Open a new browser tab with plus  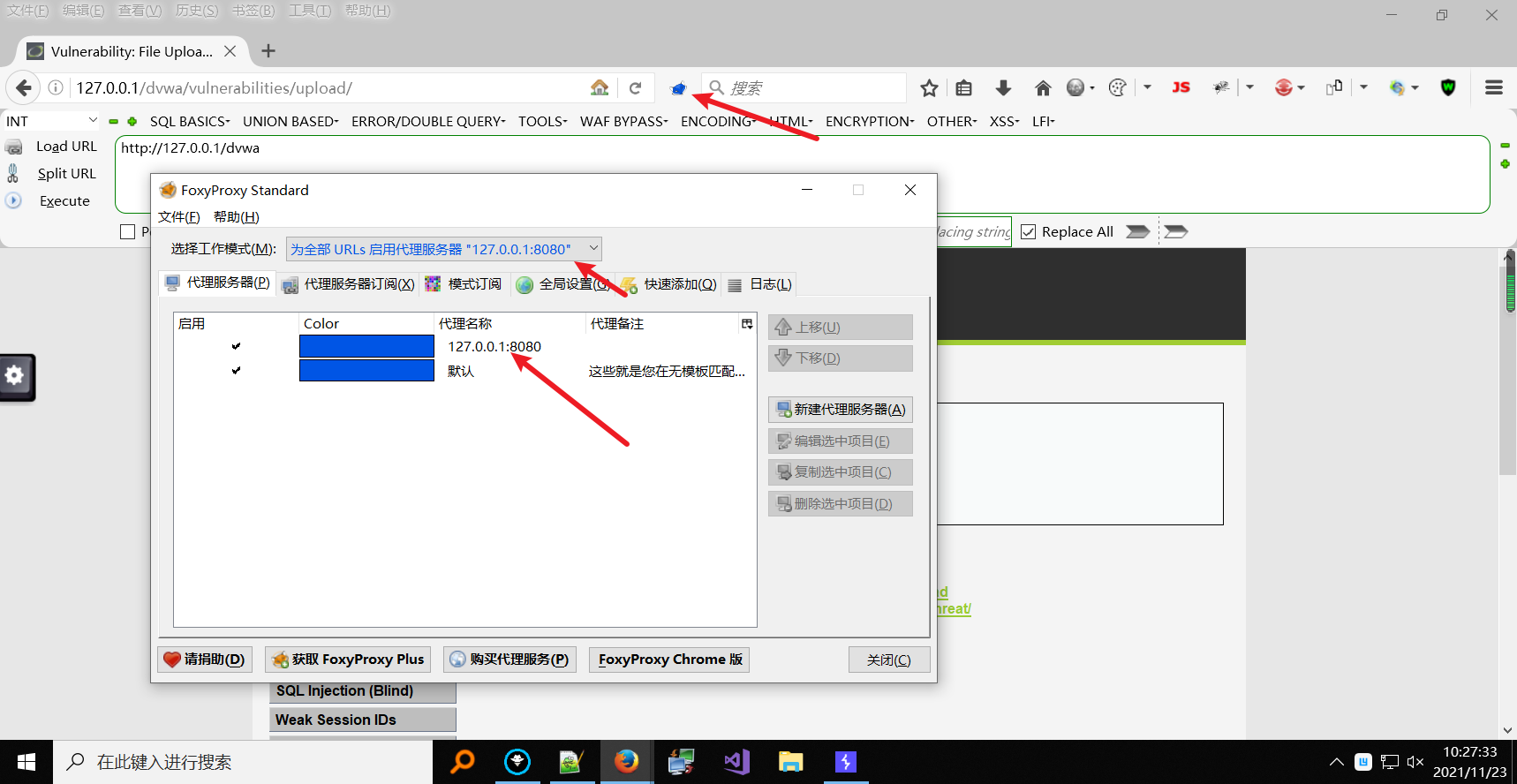(x=268, y=51)
